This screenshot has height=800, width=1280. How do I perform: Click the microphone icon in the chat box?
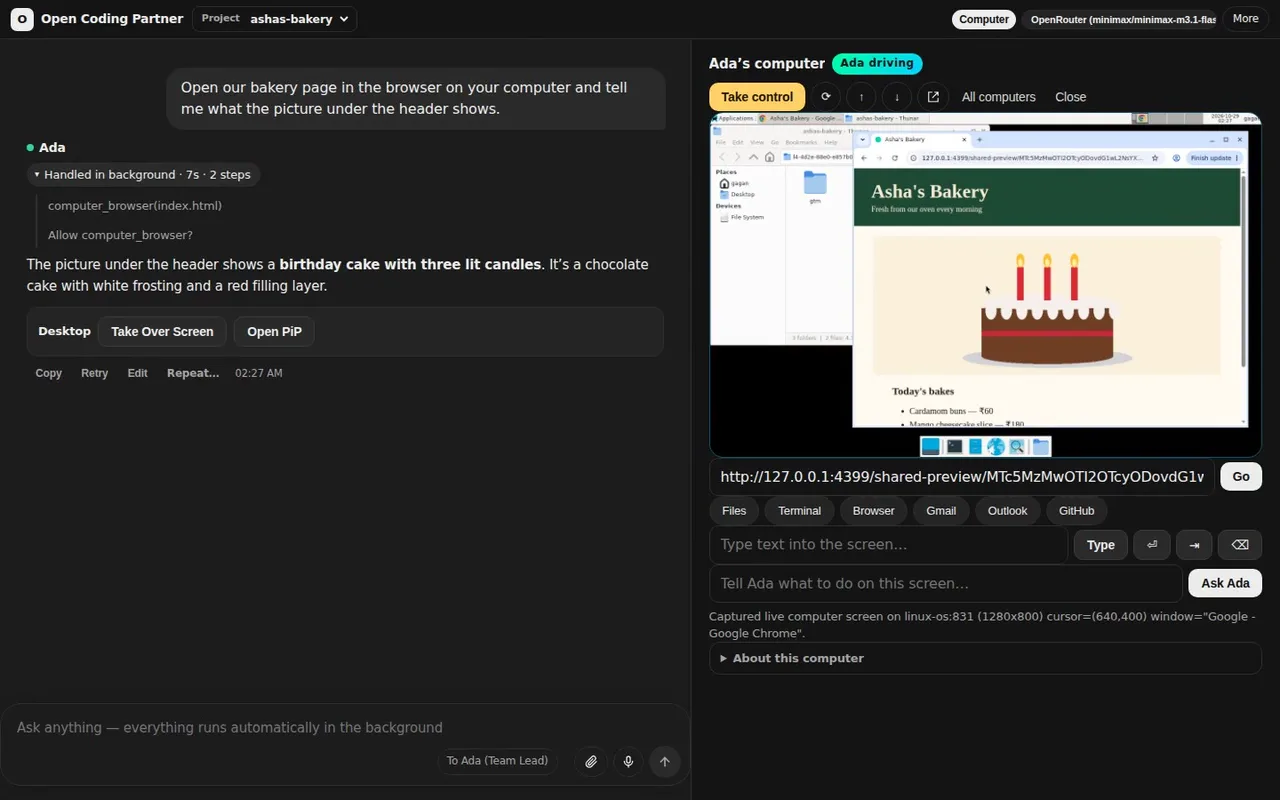click(x=628, y=761)
